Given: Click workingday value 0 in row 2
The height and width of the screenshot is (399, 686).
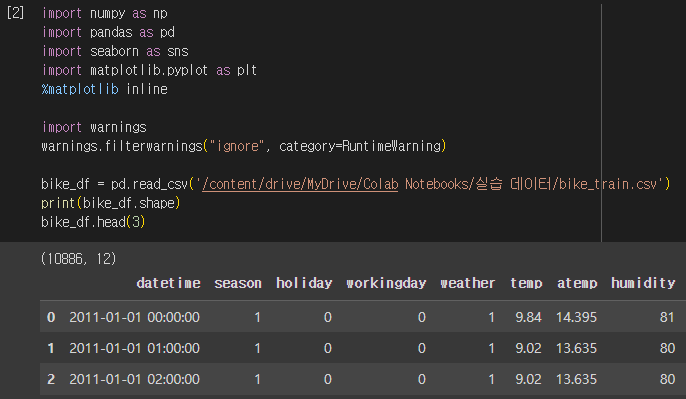Looking at the screenshot, I should 422,379.
